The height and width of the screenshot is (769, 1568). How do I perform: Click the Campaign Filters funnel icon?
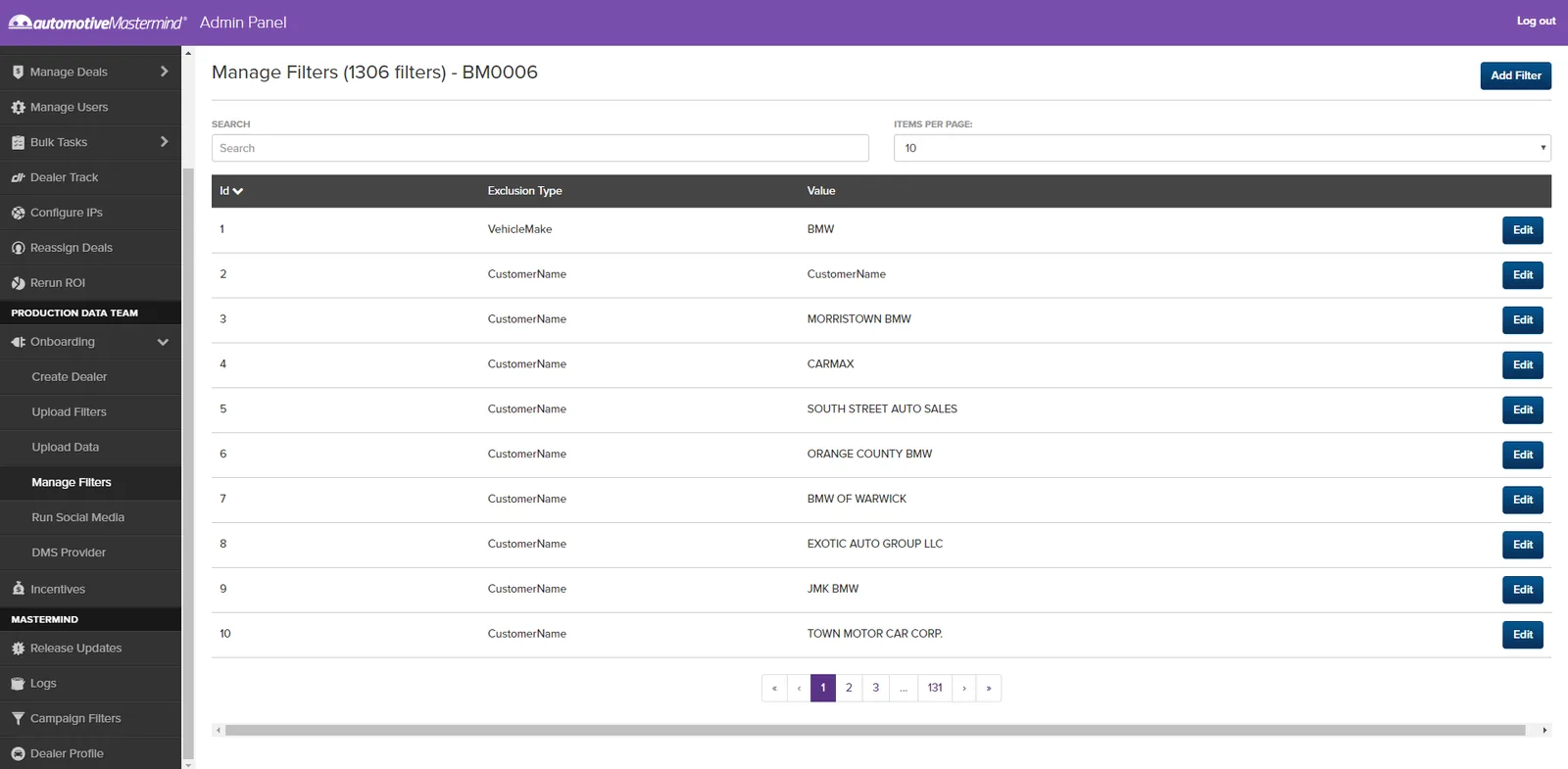pyautogui.click(x=18, y=719)
